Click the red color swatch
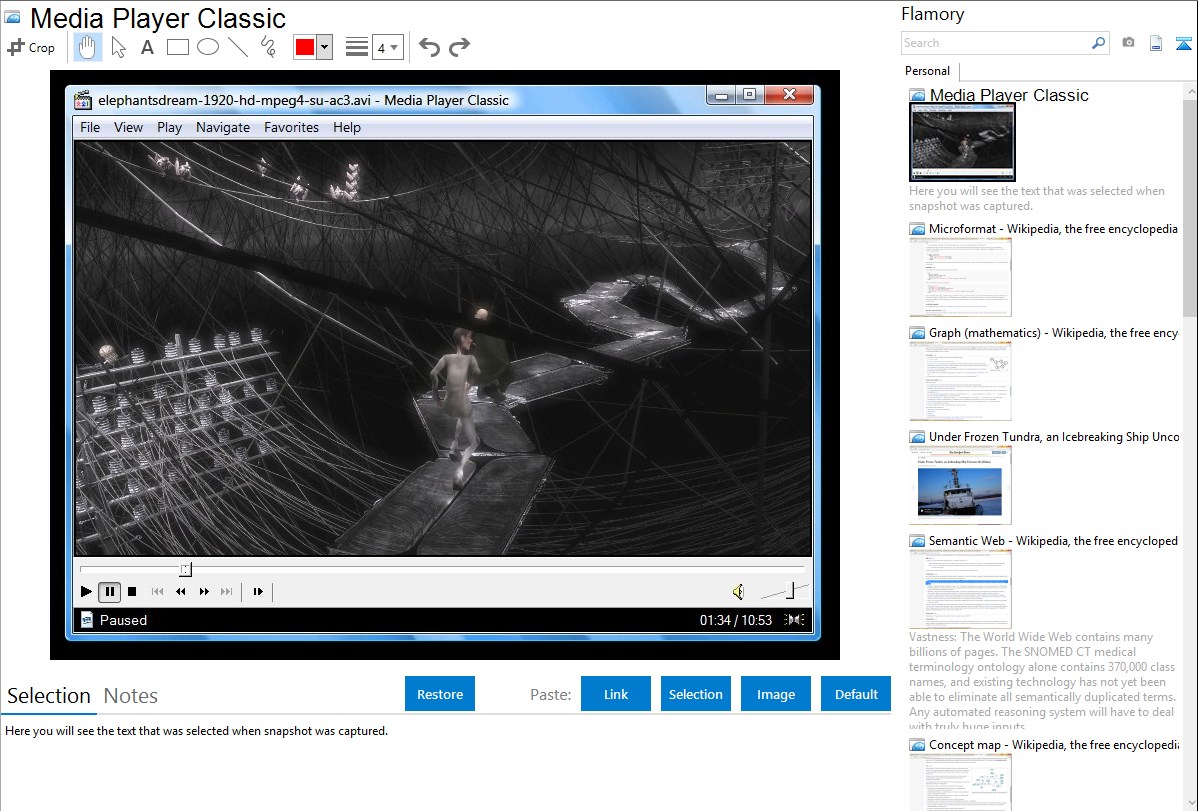The width and height of the screenshot is (1198, 811). tap(305, 47)
